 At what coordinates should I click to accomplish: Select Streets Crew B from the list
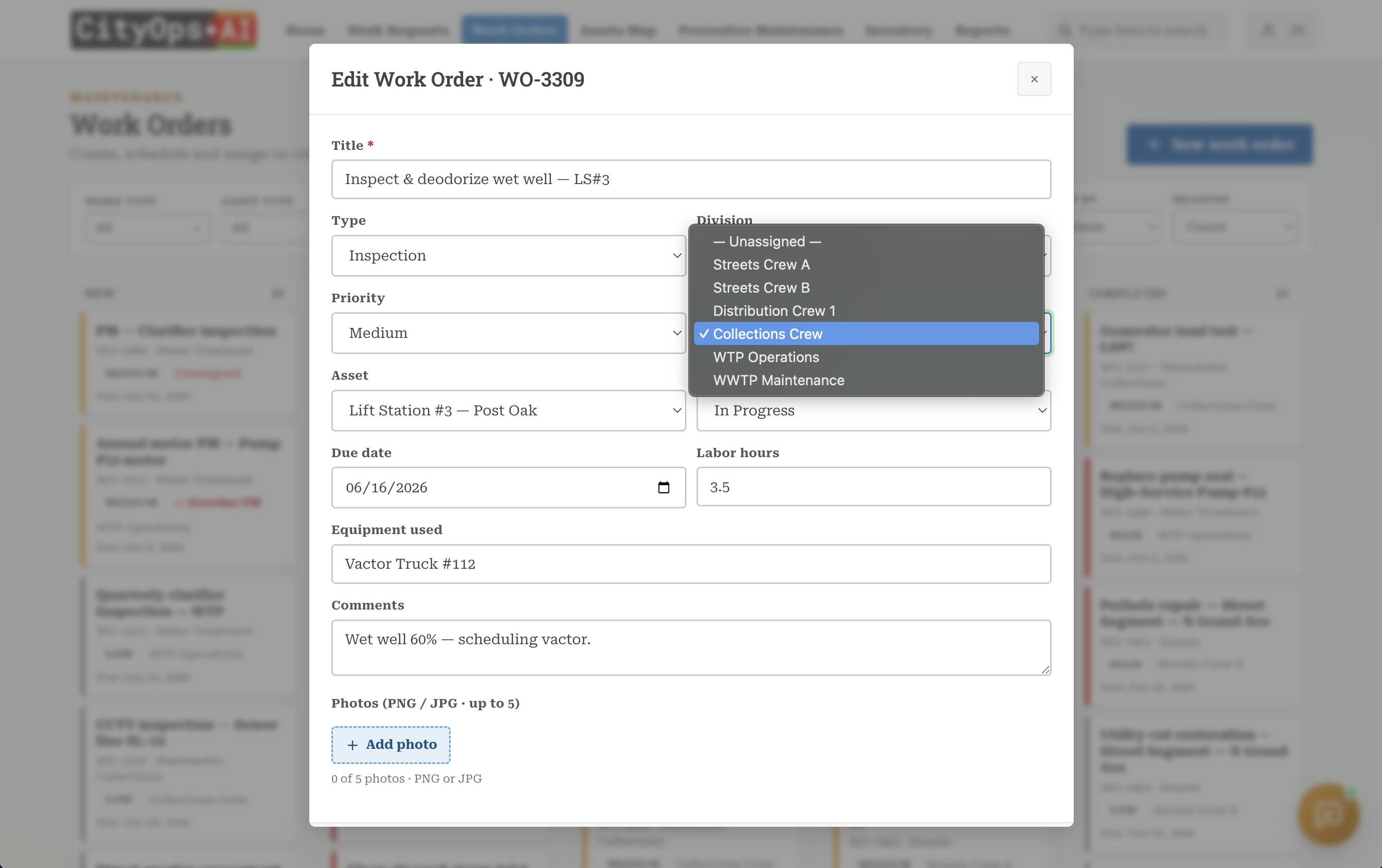866,288
